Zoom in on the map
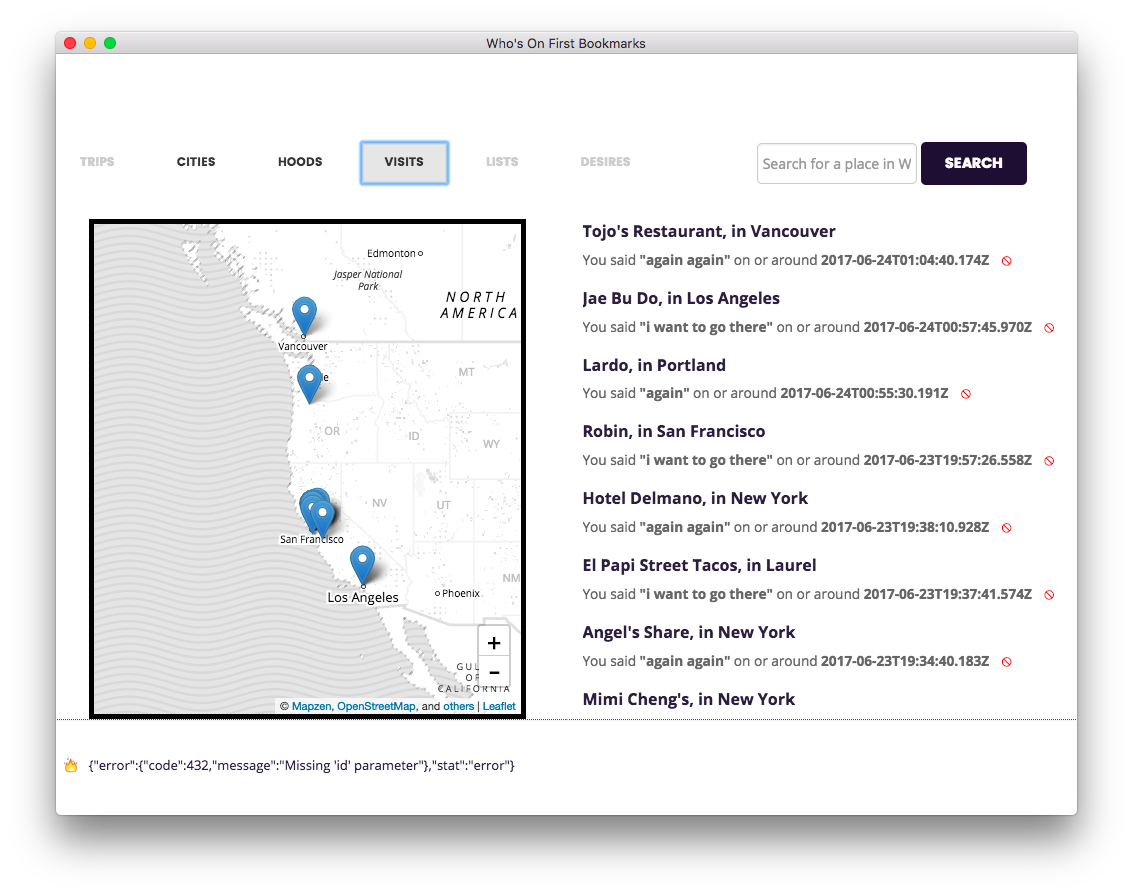The image size is (1133, 895). (x=494, y=643)
